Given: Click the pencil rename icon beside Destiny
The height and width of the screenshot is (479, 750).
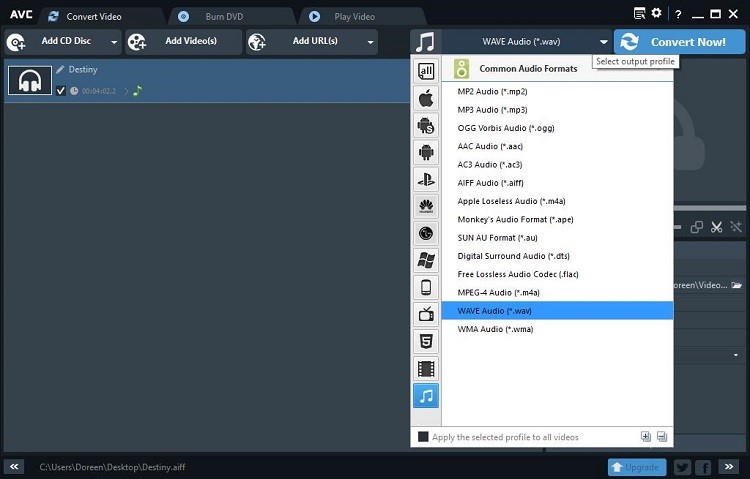Looking at the screenshot, I should [60, 70].
